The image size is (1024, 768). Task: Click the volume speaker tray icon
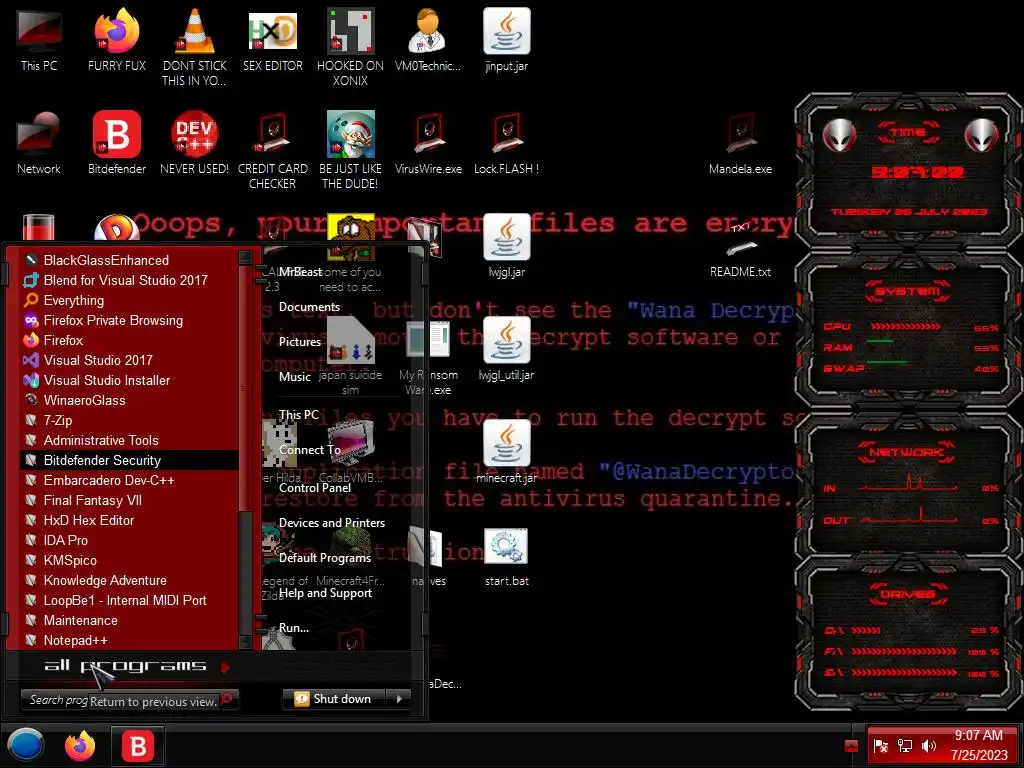point(929,746)
